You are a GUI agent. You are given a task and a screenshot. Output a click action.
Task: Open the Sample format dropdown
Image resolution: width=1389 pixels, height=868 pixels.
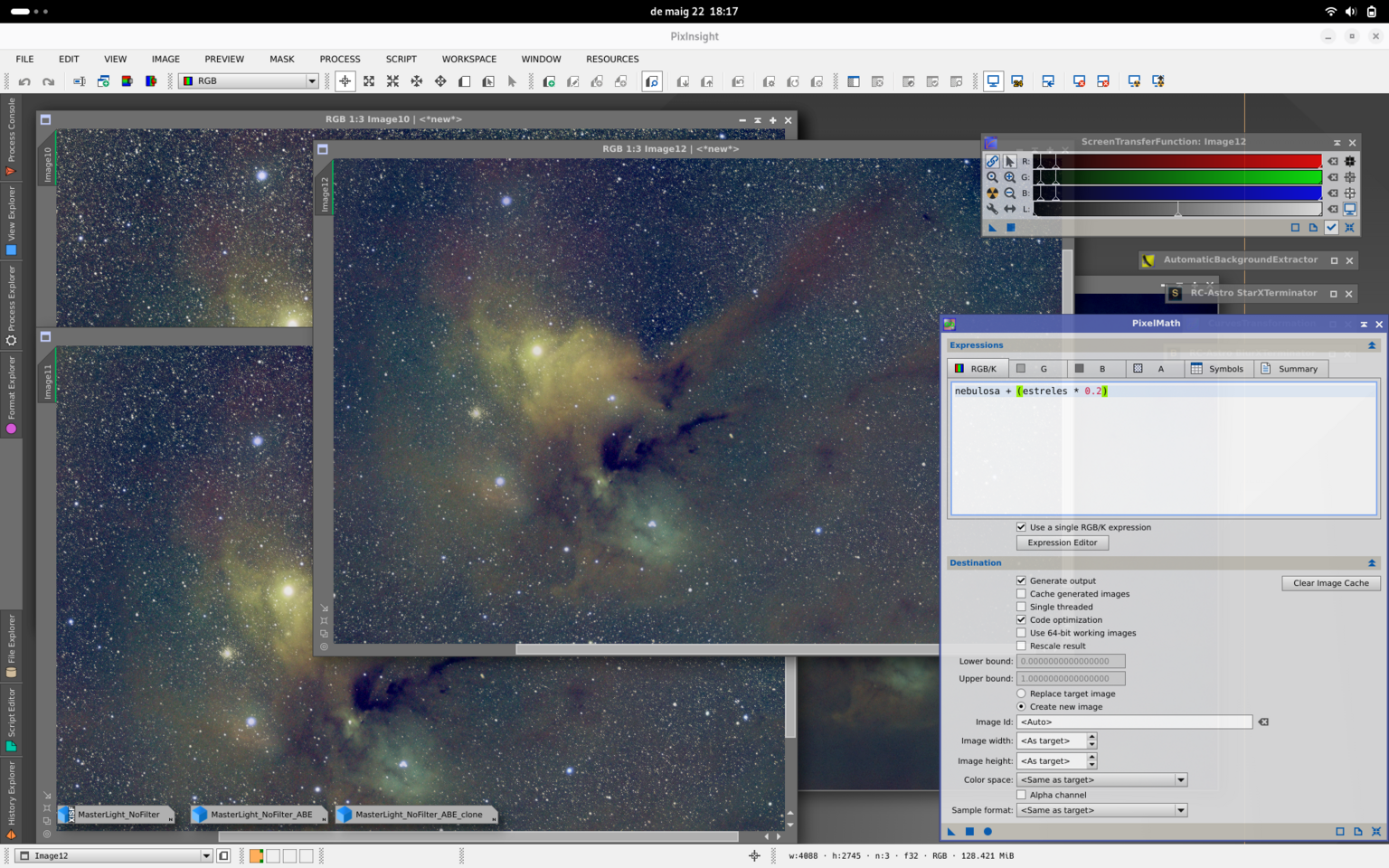[1101, 810]
